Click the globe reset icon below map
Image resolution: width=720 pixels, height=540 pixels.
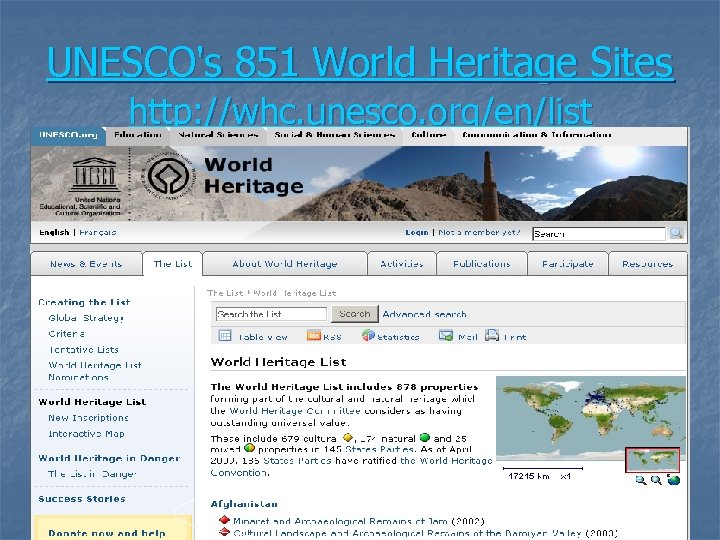coord(674,480)
